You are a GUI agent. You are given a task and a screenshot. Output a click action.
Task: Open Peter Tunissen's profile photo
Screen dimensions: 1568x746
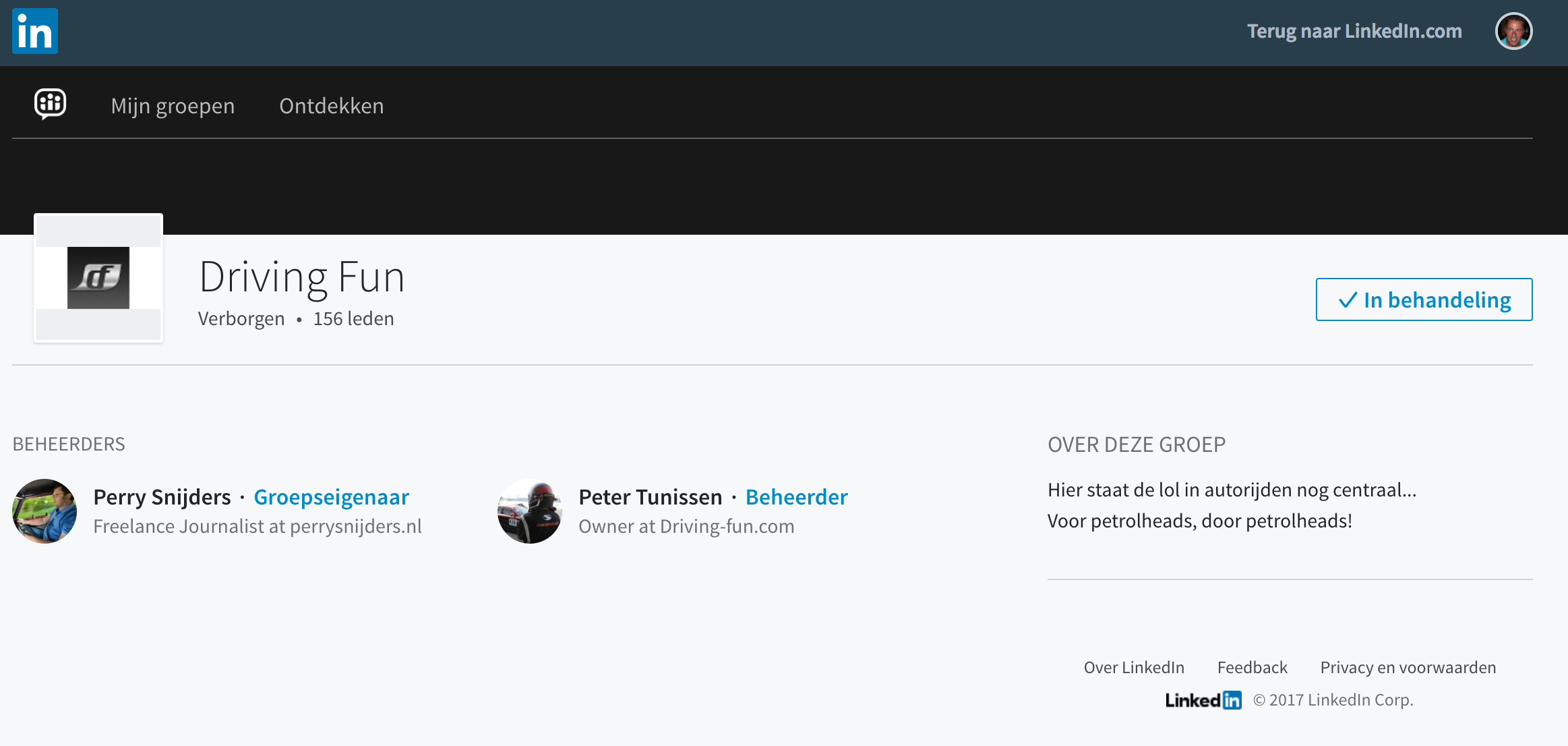[530, 511]
